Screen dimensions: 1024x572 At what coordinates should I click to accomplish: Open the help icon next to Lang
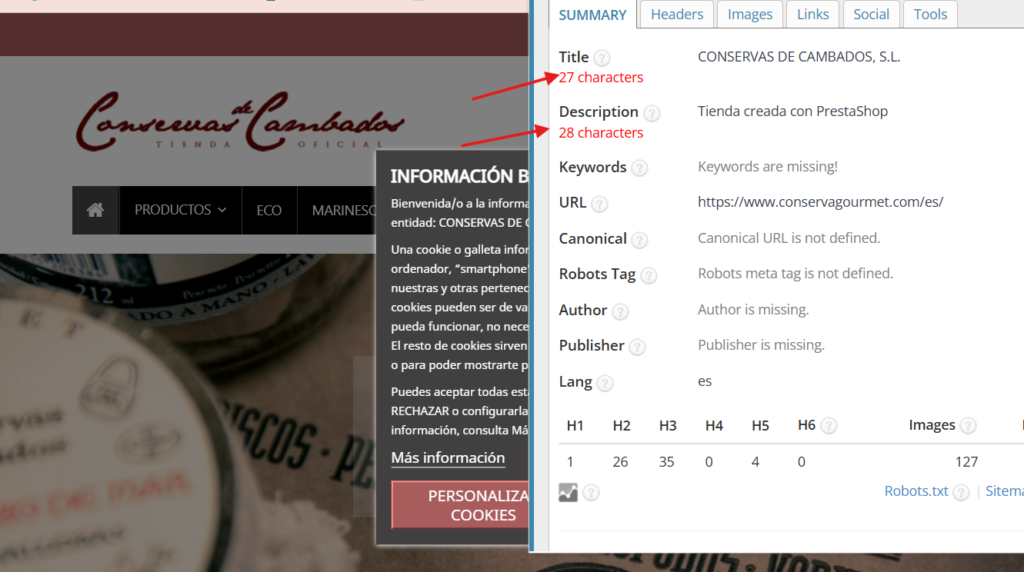click(x=605, y=383)
